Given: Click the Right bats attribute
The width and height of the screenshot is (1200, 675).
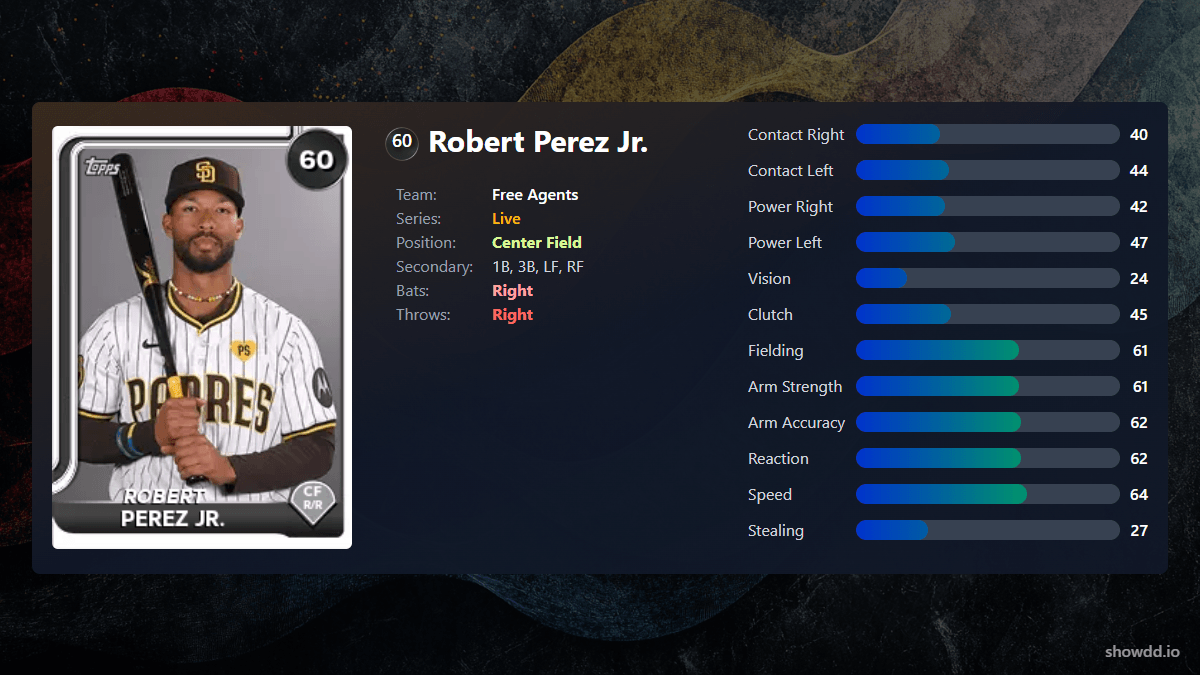Looking at the screenshot, I should (512, 290).
